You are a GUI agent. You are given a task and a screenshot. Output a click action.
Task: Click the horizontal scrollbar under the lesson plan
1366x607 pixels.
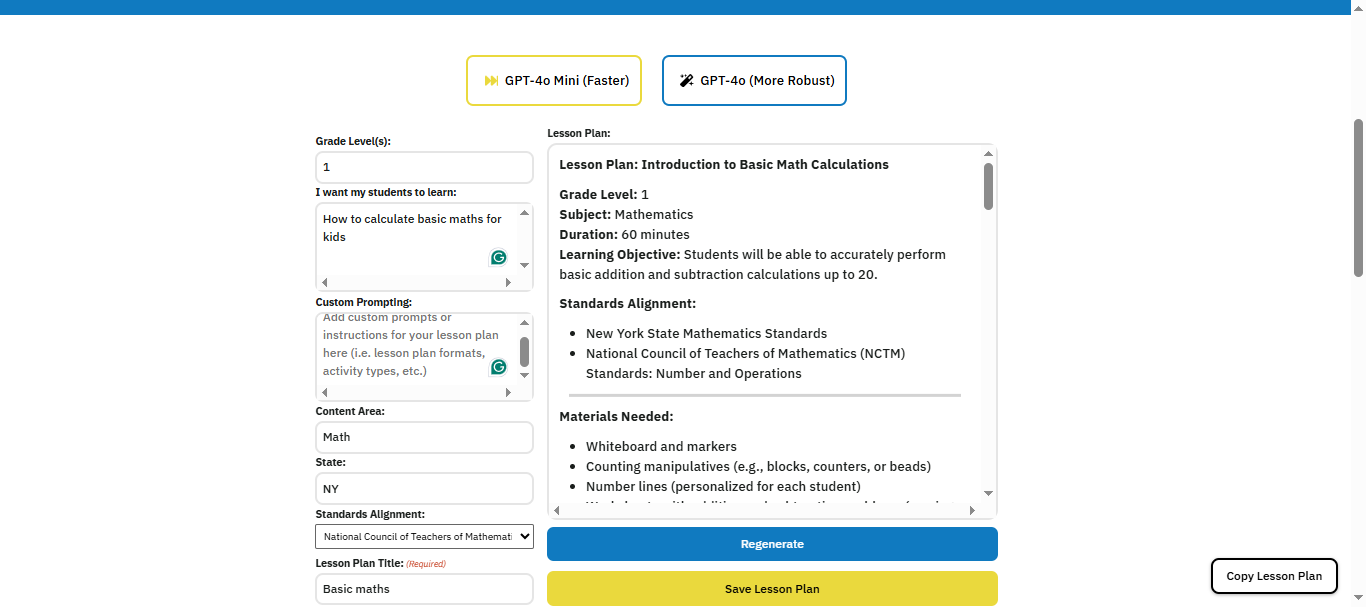[763, 511]
